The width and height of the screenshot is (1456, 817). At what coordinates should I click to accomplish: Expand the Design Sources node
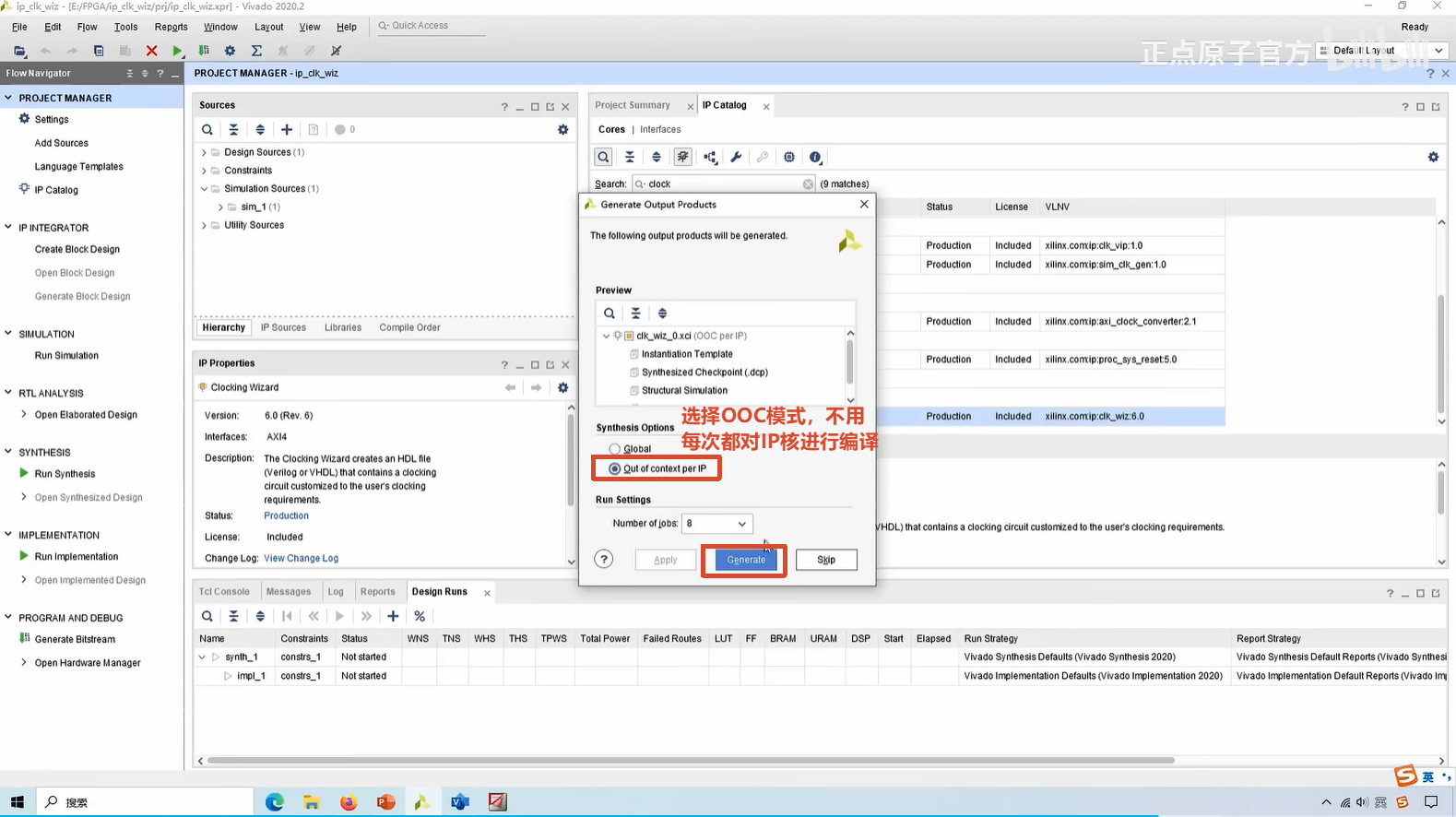[204, 152]
